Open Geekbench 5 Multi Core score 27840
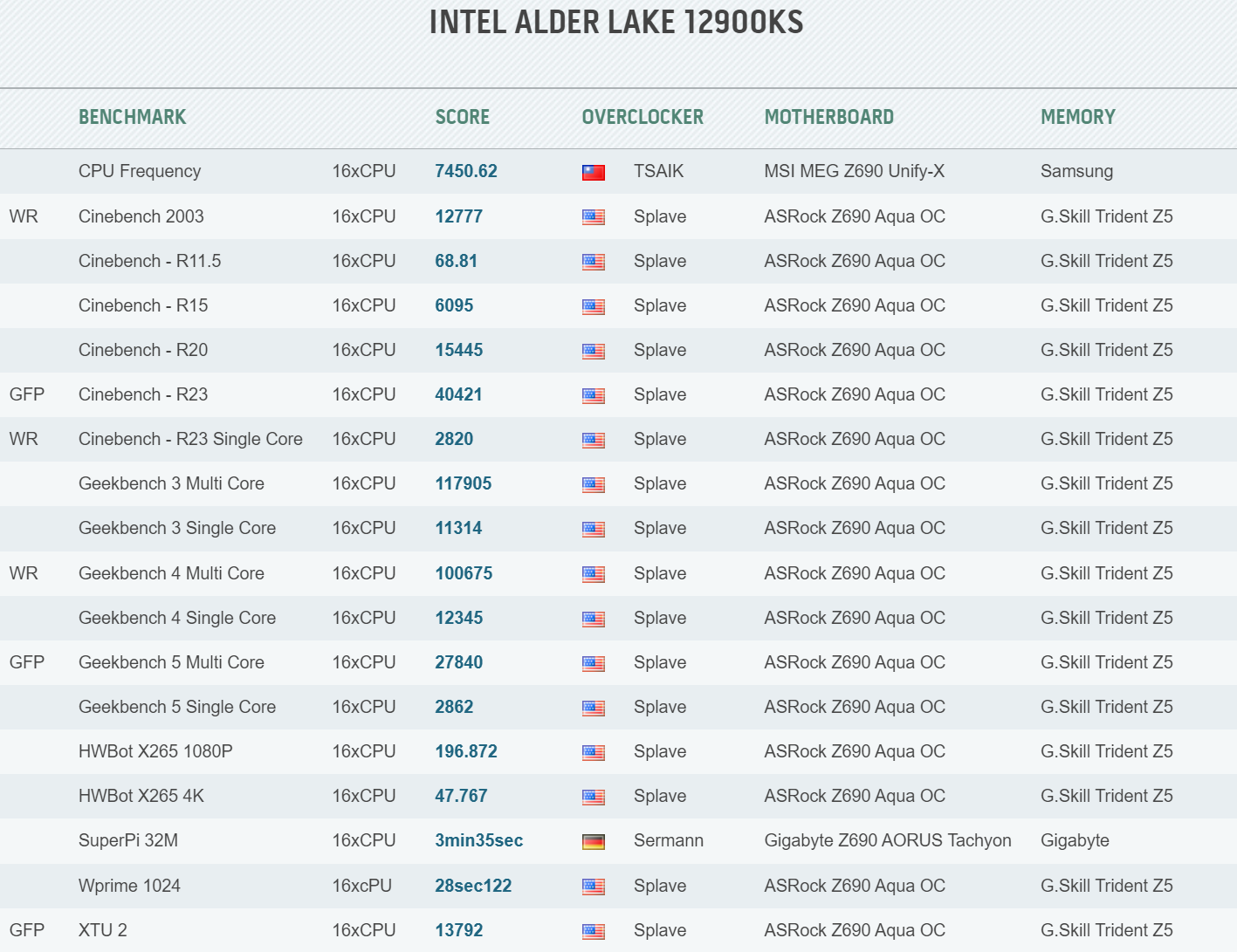 pyautogui.click(x=459, y=662)
